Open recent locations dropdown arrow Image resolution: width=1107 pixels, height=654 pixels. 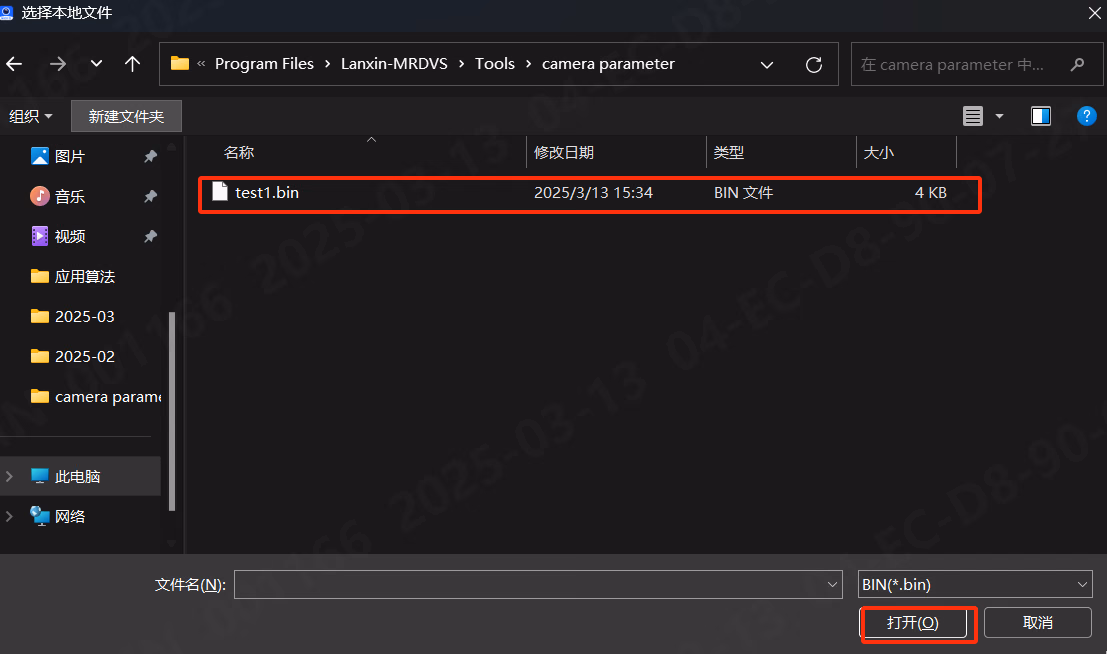(x=97, y=64)
